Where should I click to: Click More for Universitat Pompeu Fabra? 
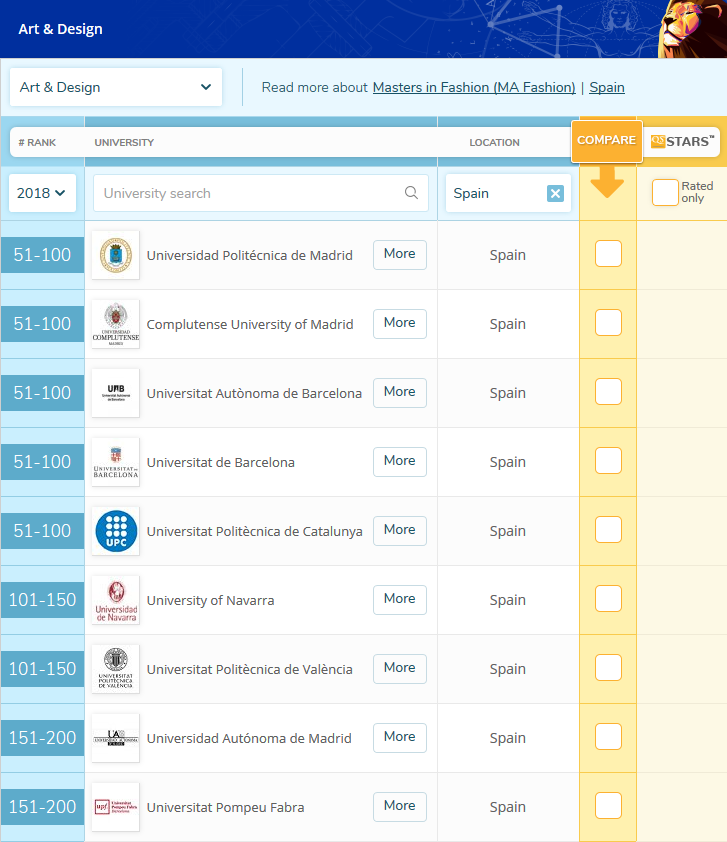click(400, 806)
